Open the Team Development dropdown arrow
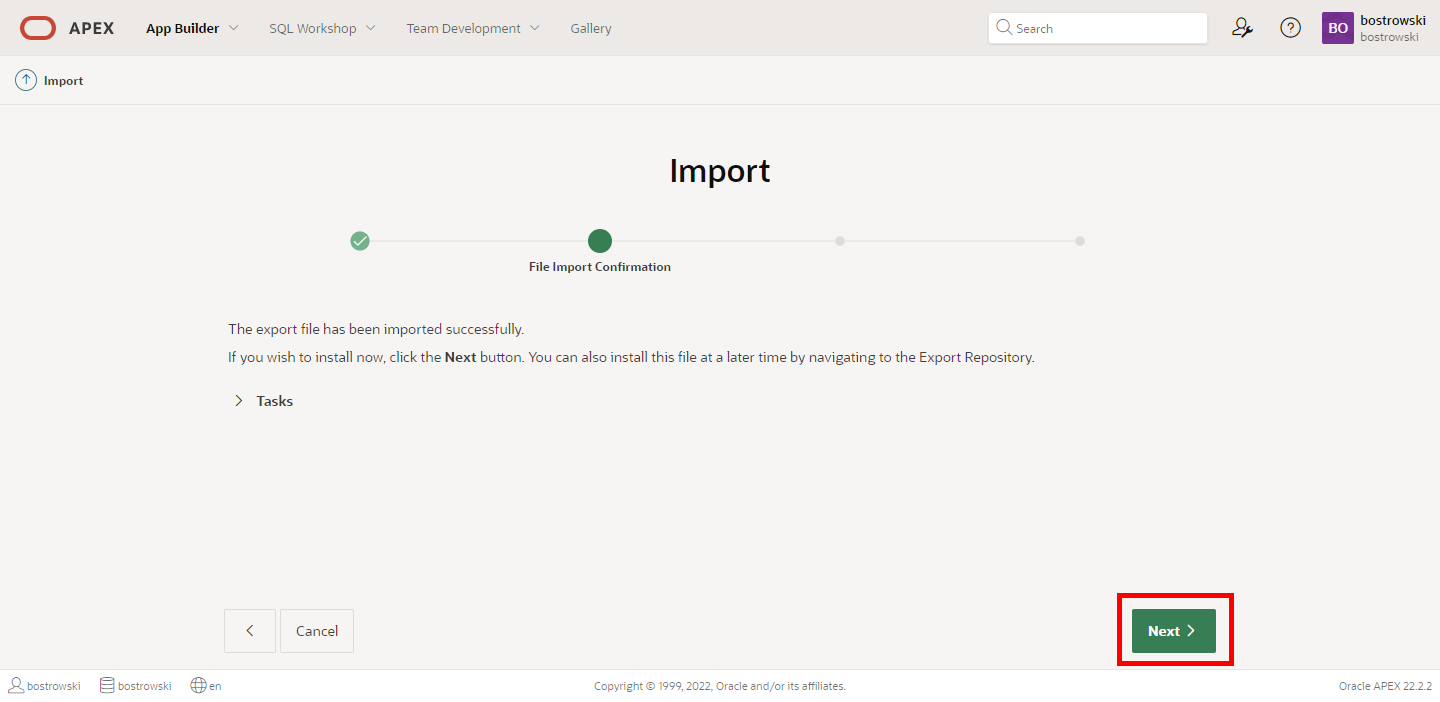The width and height of the screenshot is (1440, 702). [534, 28]
